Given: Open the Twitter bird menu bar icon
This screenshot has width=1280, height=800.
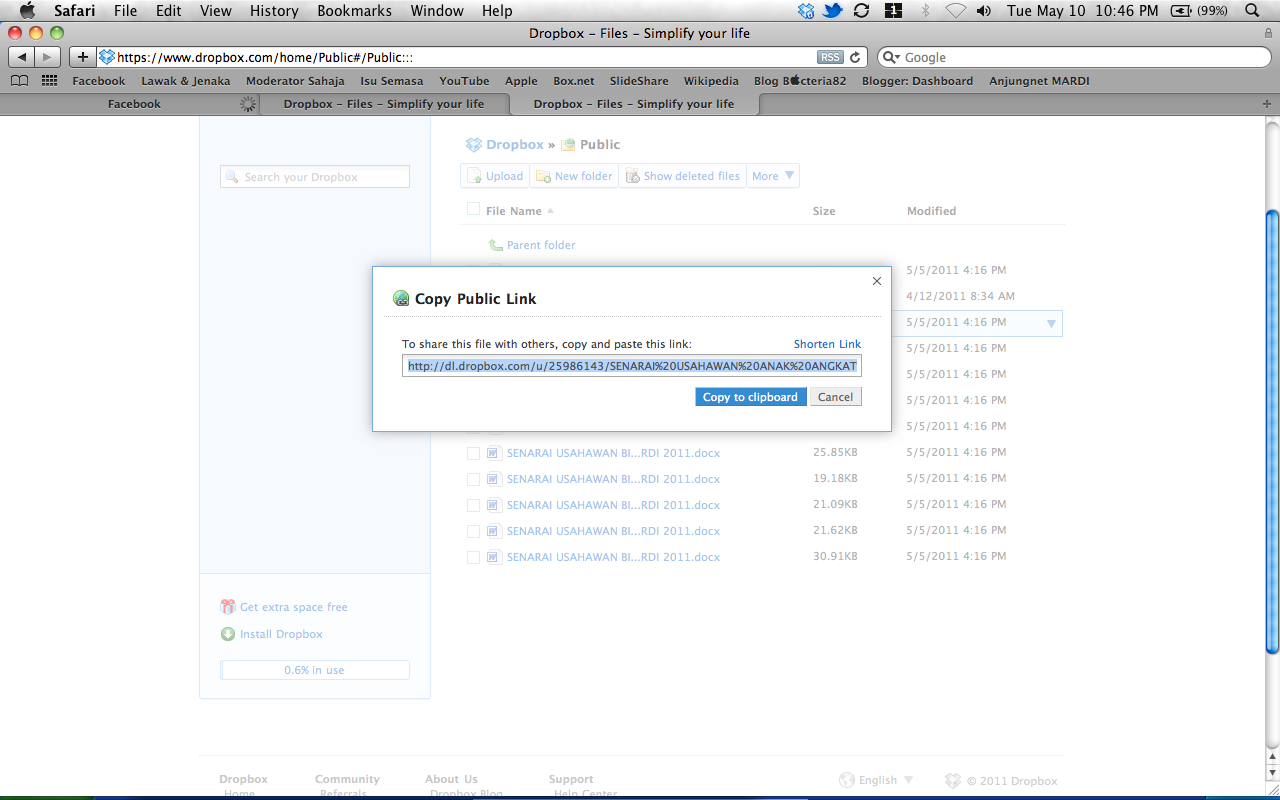Looking at the screenshot, I should pyautogui.click(x=833, y=11).
